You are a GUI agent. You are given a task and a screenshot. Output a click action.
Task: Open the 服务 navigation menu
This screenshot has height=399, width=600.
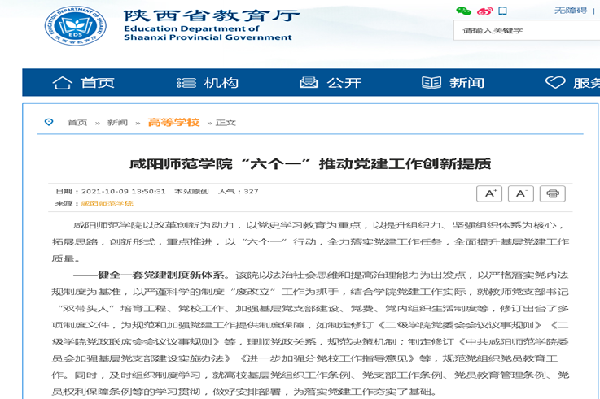587,83
